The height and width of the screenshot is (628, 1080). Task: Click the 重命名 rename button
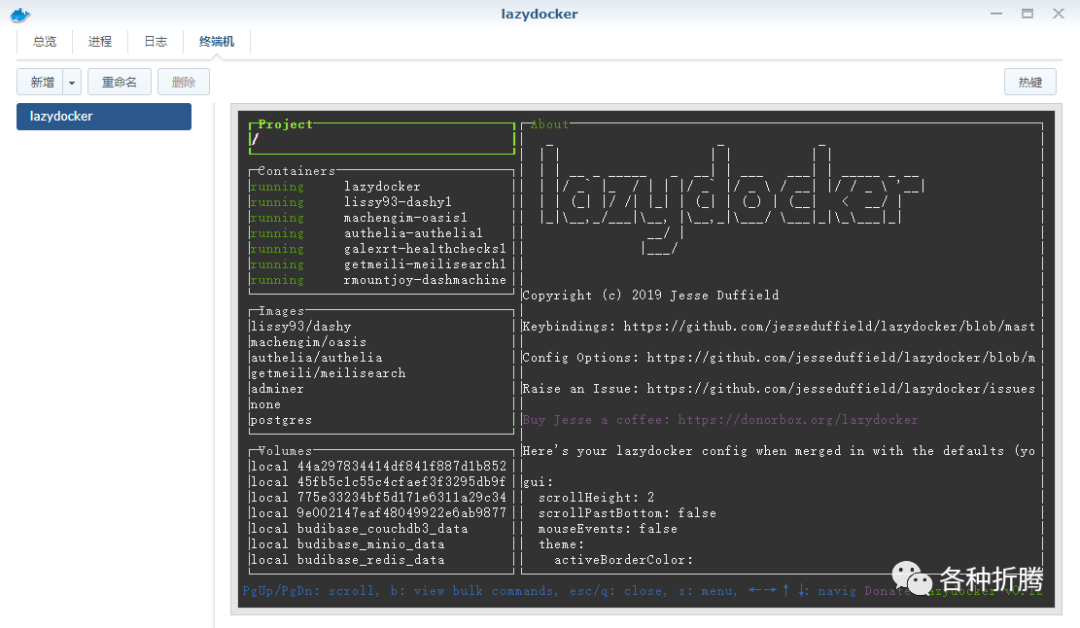(x=119, y=81)
